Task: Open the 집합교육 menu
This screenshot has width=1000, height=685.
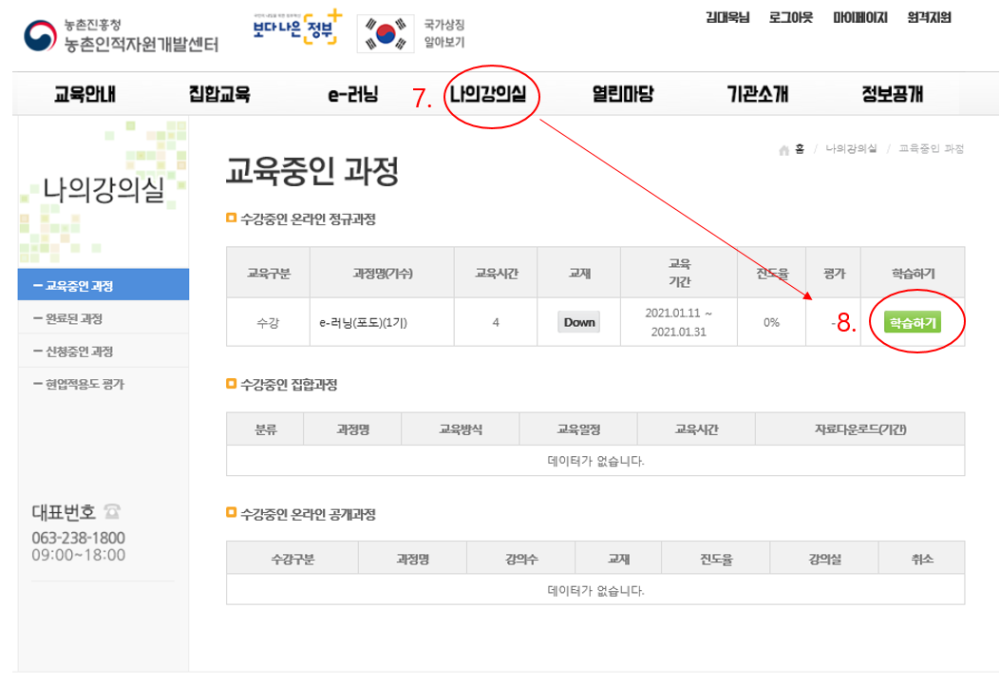Action: point(219,95)
